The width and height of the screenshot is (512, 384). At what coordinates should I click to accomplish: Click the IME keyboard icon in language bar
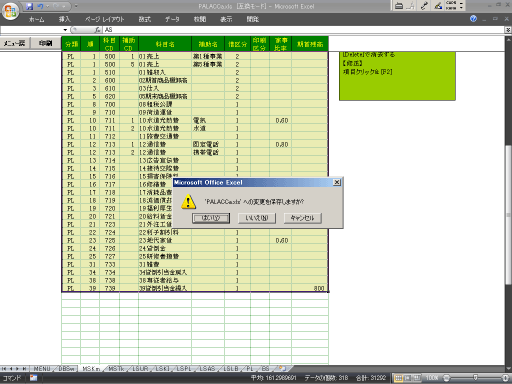[399, 6]
